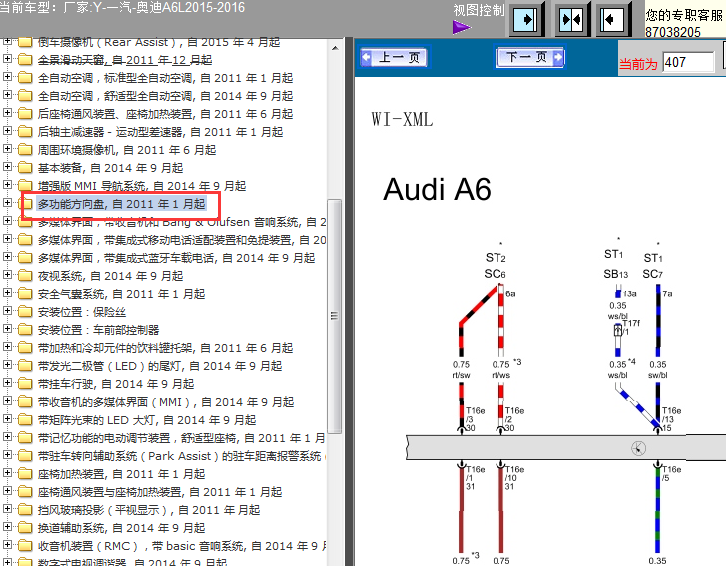Click the transistor symbol in the gray bar
This screenshot has width=726, height=566.
(638, 448)
